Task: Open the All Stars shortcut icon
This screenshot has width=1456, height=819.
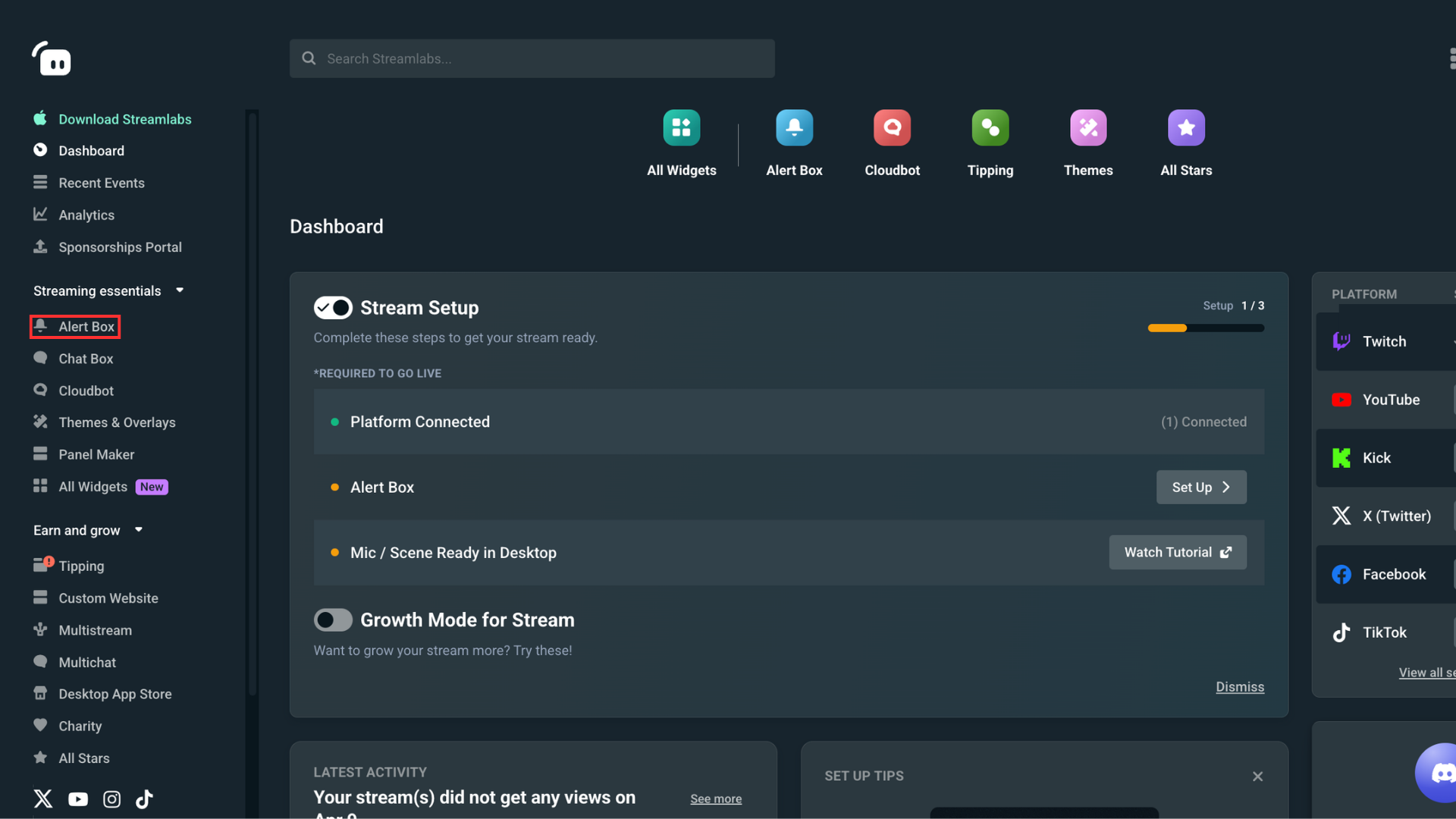Action: 1186,127
